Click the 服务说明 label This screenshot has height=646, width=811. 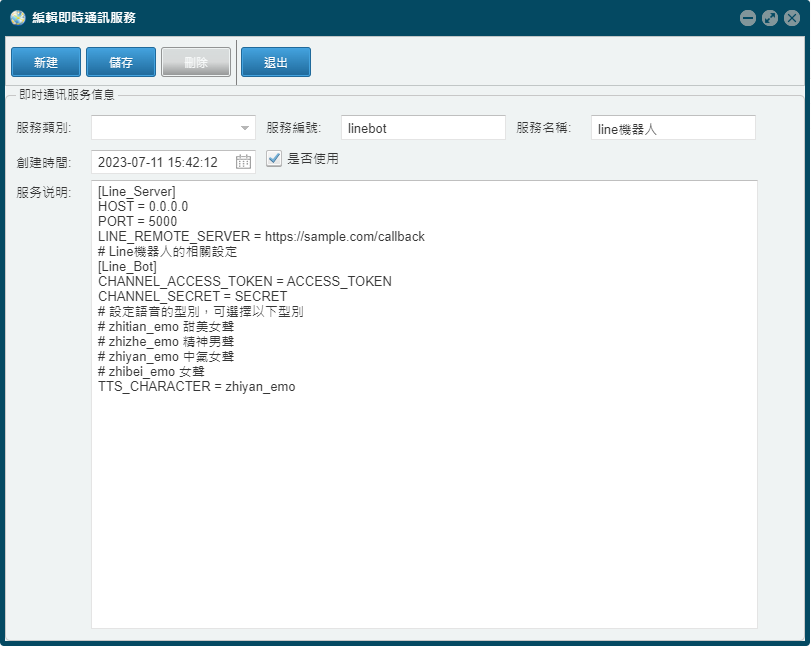pyautogui.click(x=43, y=192)
